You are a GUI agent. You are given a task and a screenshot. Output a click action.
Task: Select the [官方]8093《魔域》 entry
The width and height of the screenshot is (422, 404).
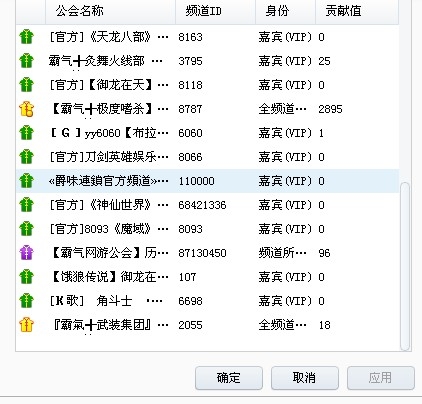coord(207,229)
